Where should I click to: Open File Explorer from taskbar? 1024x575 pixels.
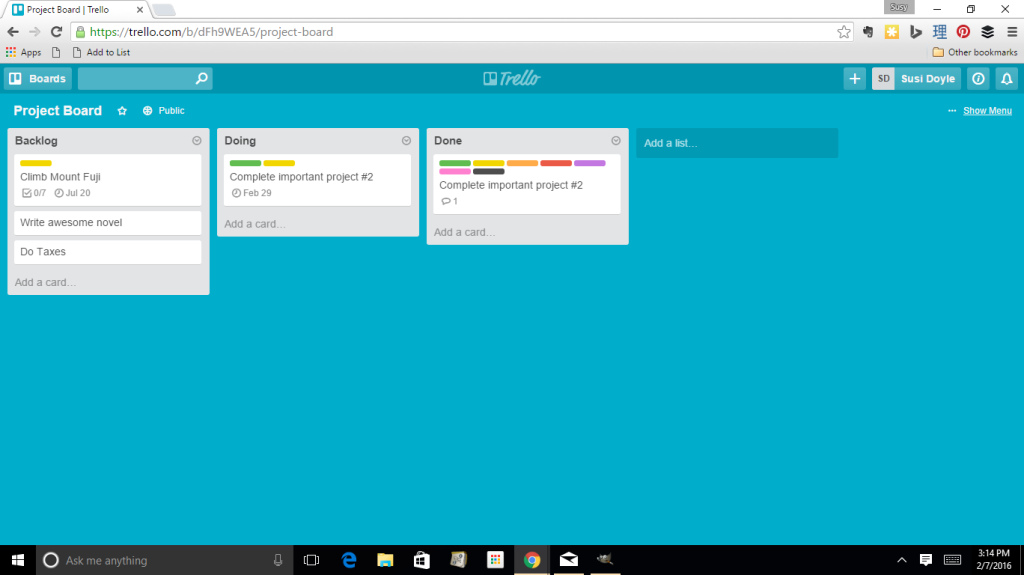(x=385, y=560)
